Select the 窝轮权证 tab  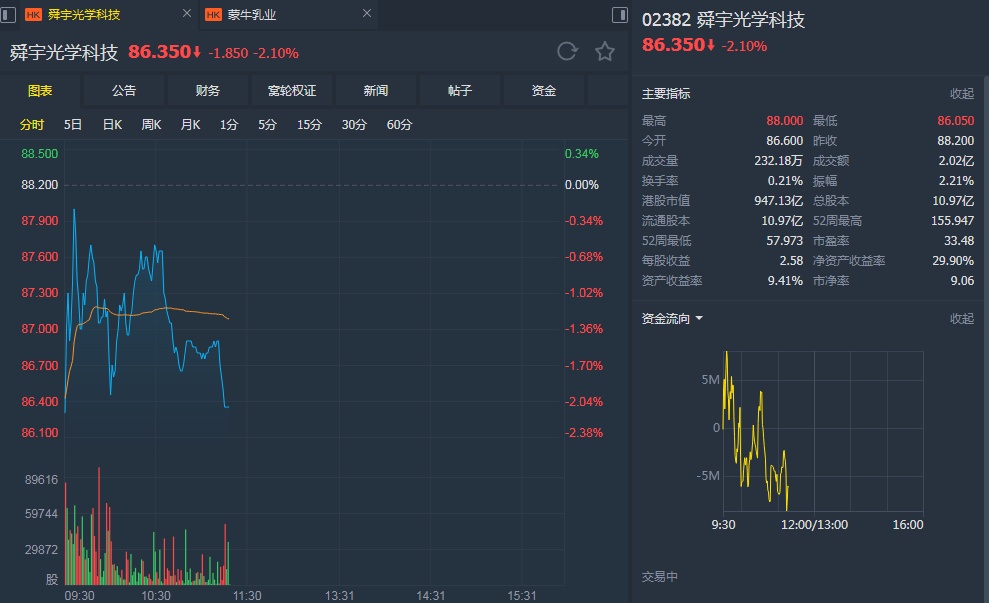coord(292,91)
